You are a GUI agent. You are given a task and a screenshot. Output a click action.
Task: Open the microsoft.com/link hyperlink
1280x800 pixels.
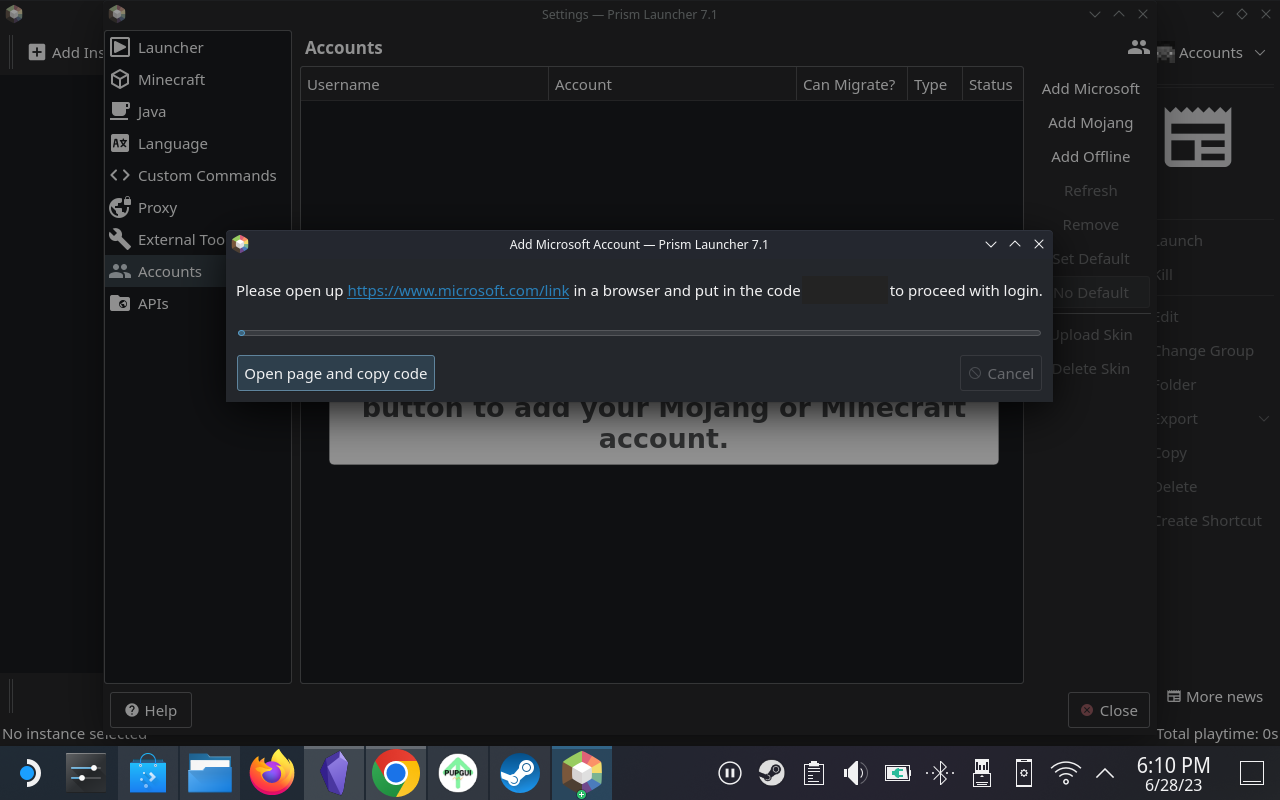pos(458,291)
